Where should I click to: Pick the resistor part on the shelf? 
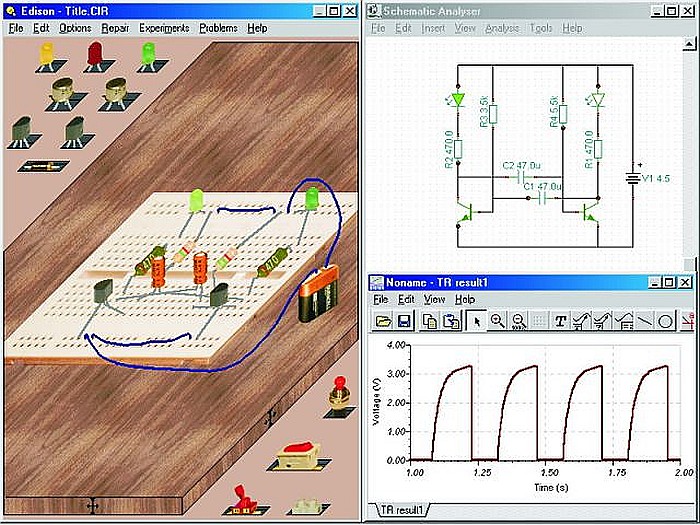tap(43, 167)
